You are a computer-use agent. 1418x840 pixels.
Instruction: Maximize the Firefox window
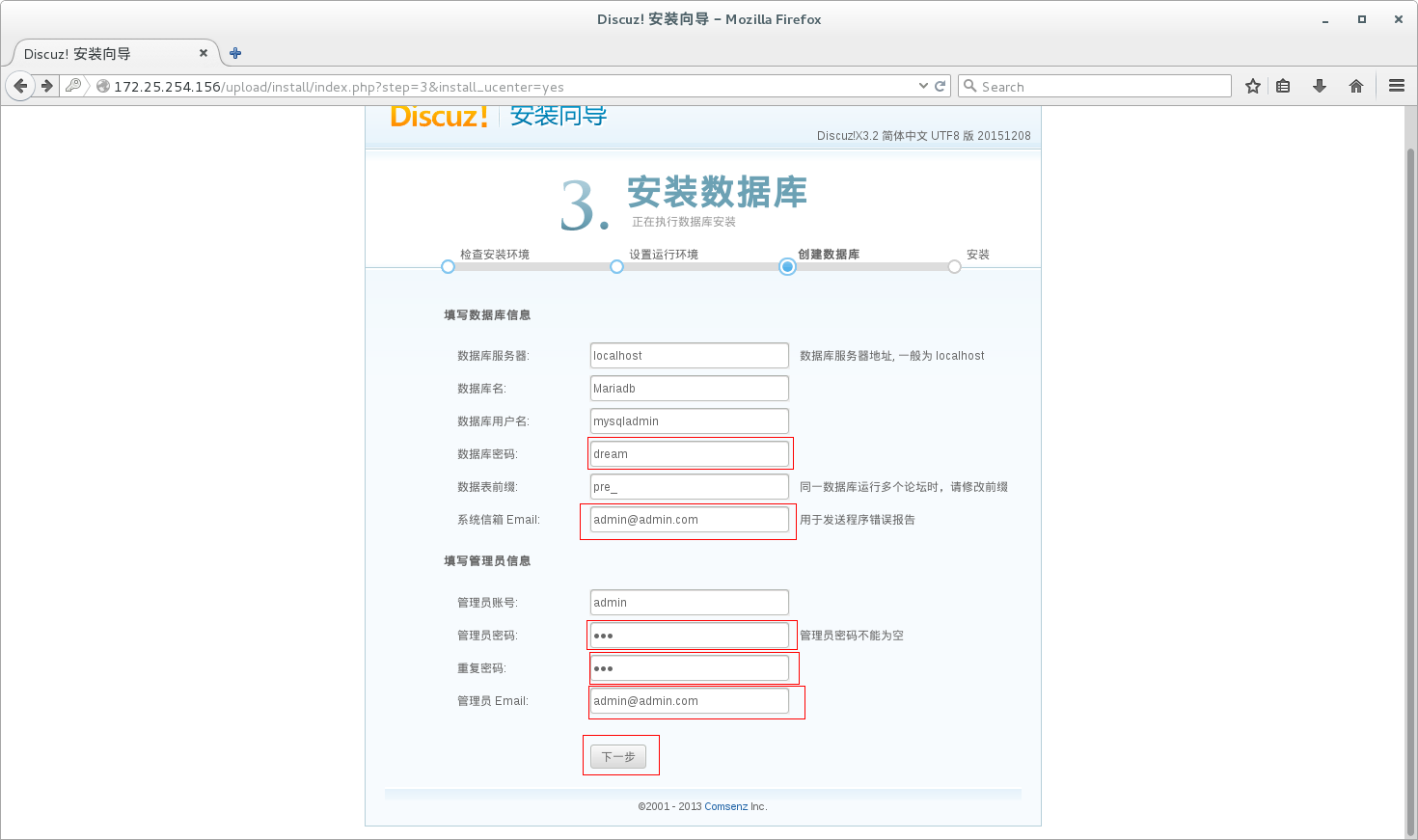[1362, 19]
